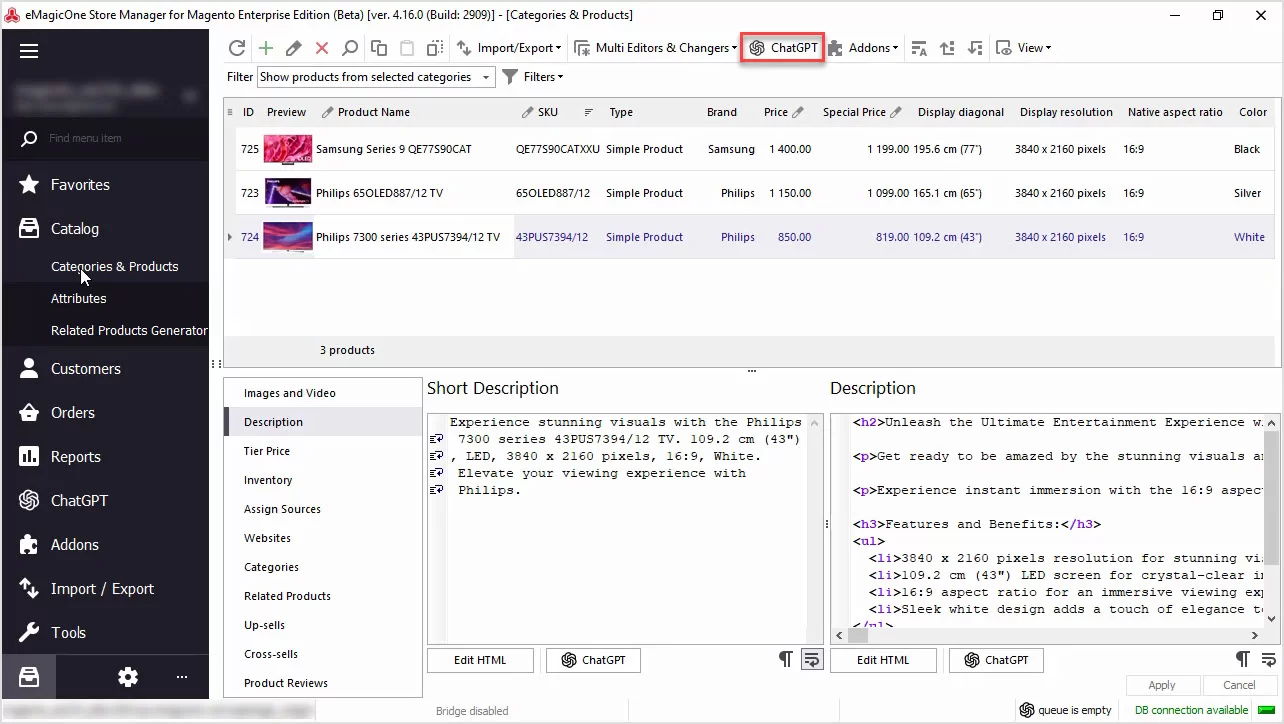Screen dimensions: 1284x724
Task: Open the Addons toolbar dropdown
Action: click(863, 48)
